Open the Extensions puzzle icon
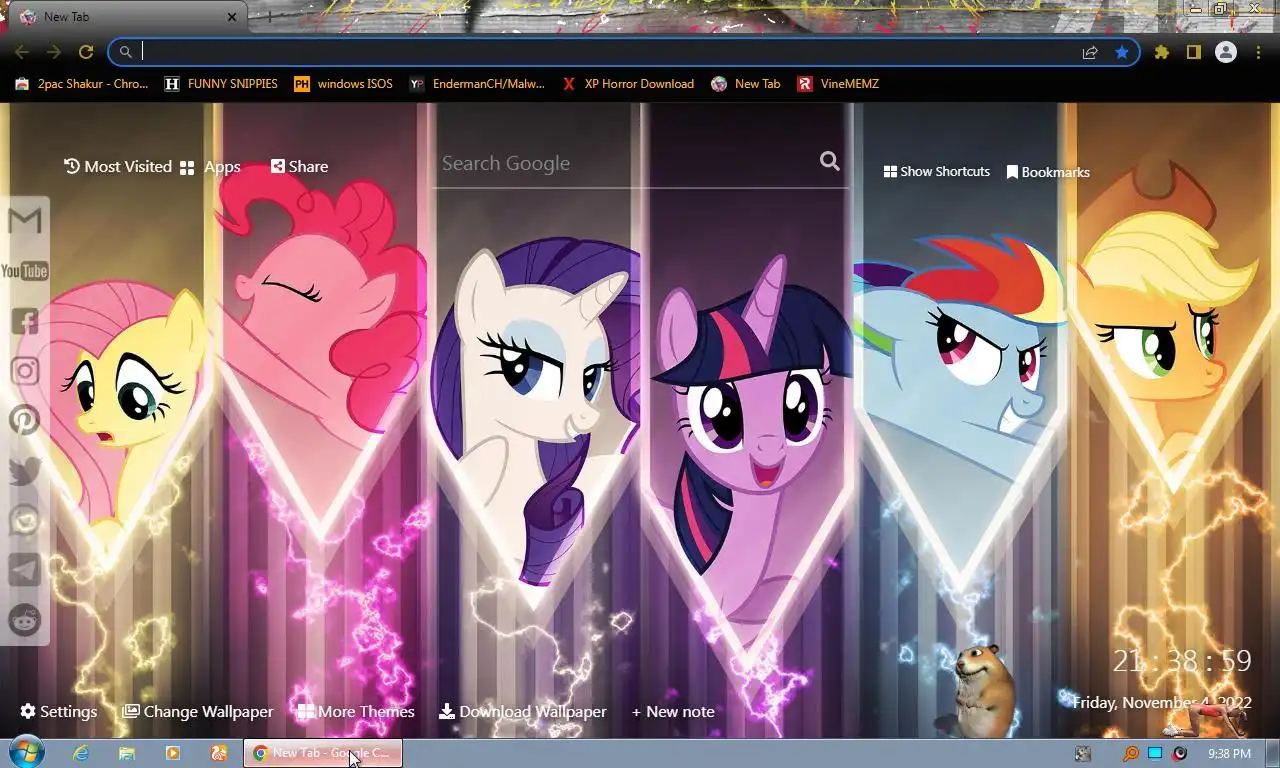The height and width of the screenshot is (768, 1280). pos(1161,52)
